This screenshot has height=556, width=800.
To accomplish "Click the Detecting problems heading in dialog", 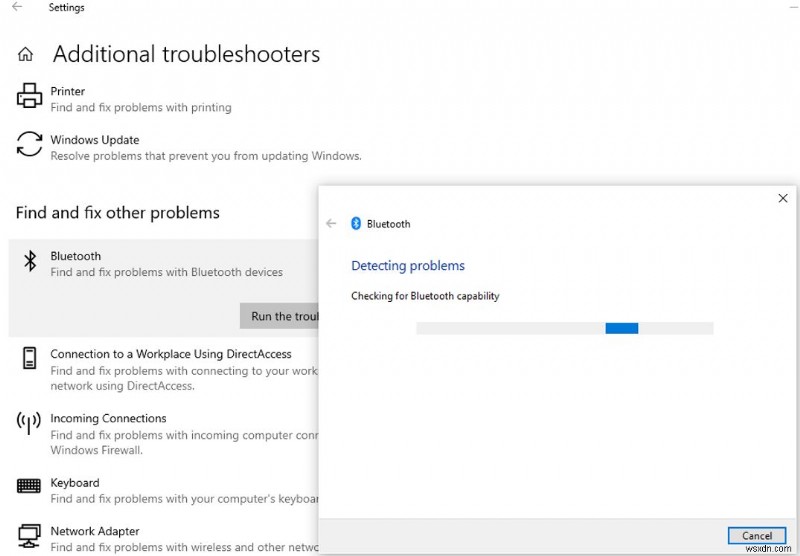I will point(408,266).
